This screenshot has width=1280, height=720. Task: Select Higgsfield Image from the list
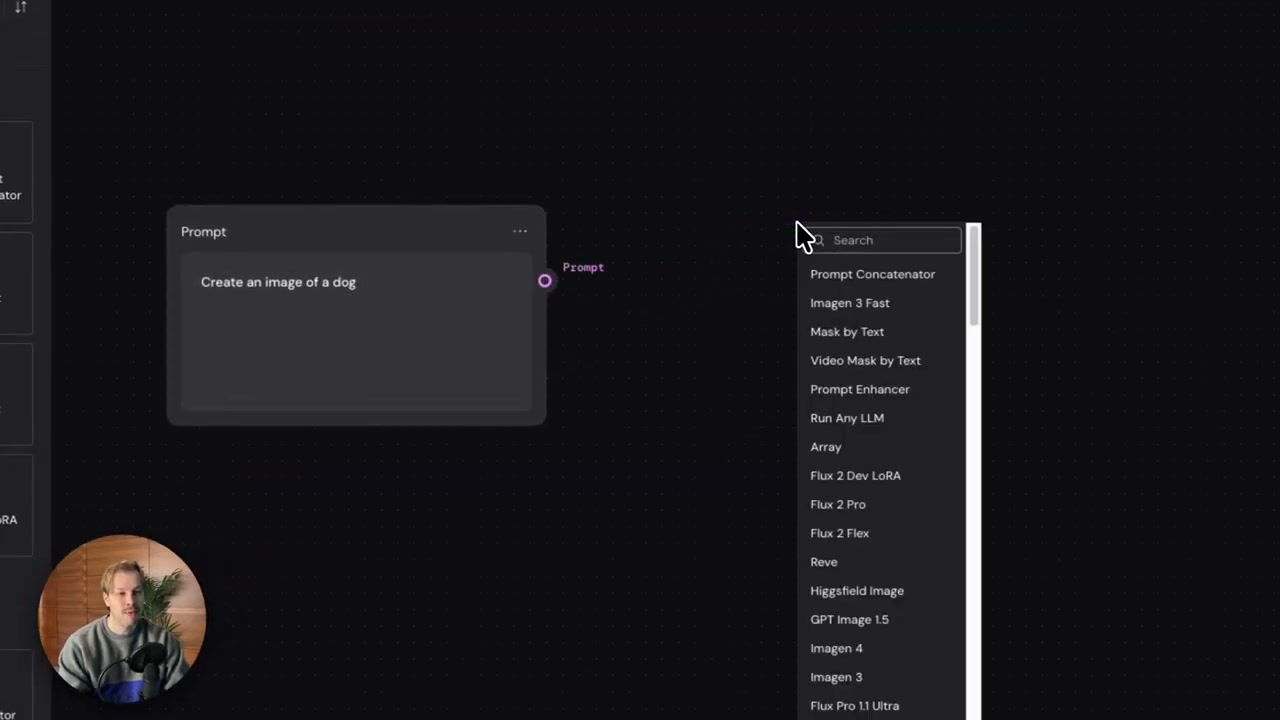(x=856, y=591)
